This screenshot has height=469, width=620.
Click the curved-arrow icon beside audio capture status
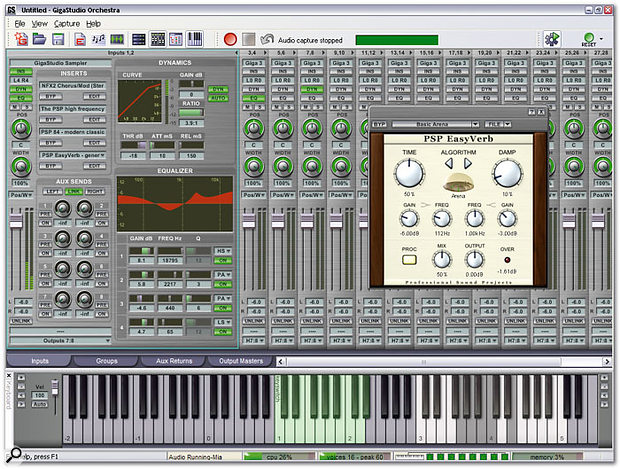click(x=267, y=39)
